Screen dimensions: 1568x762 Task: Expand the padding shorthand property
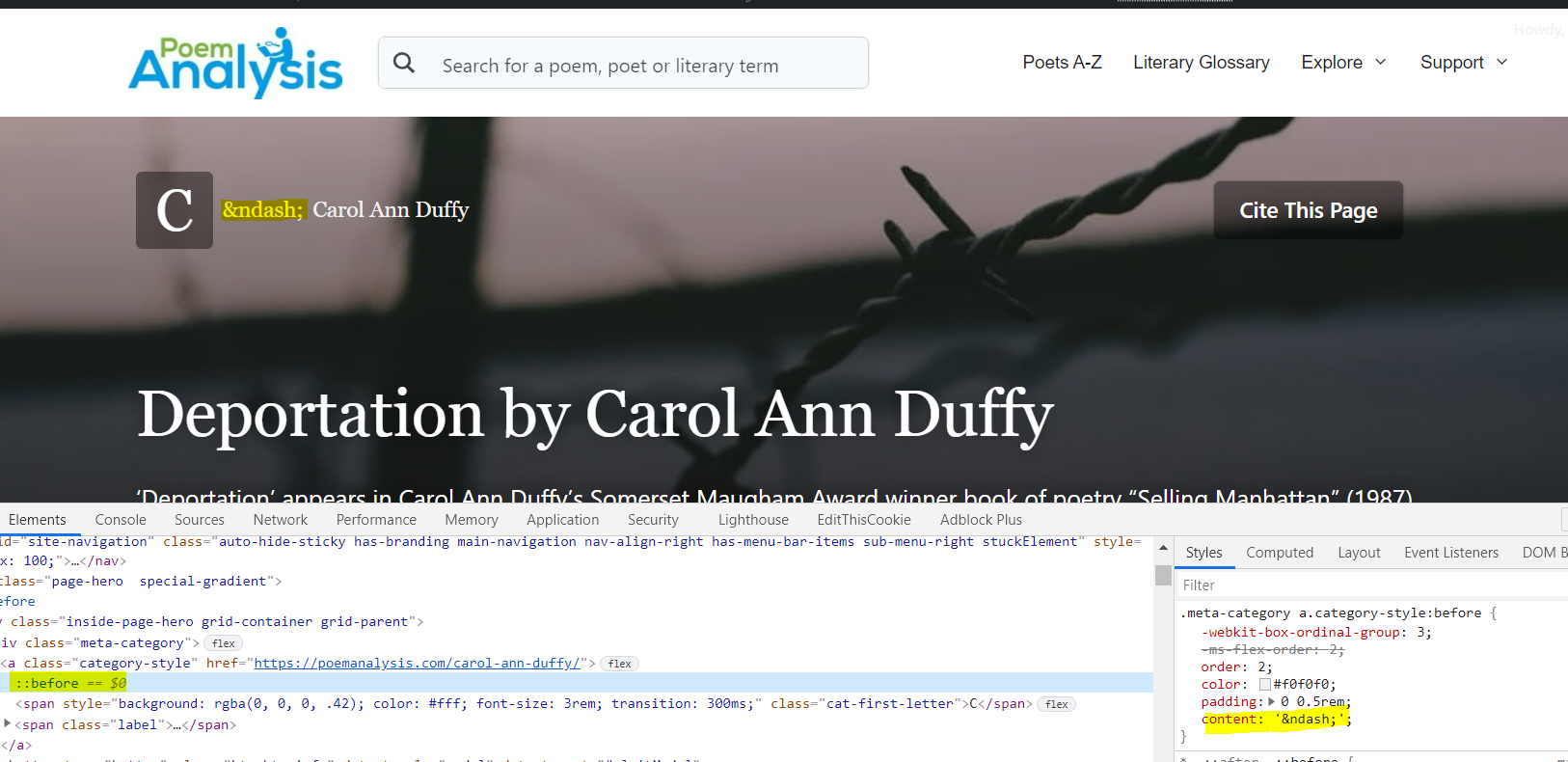1273,702
